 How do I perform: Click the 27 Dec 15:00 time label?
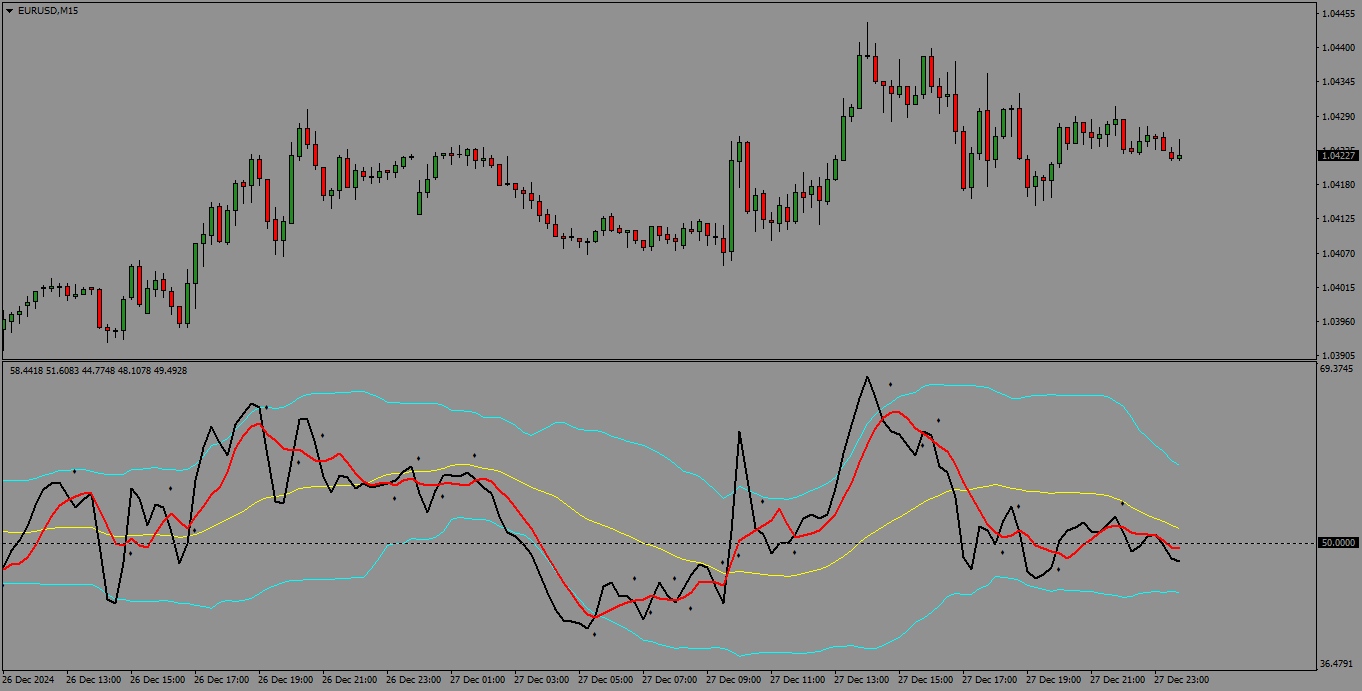click(x=926, y=680)
